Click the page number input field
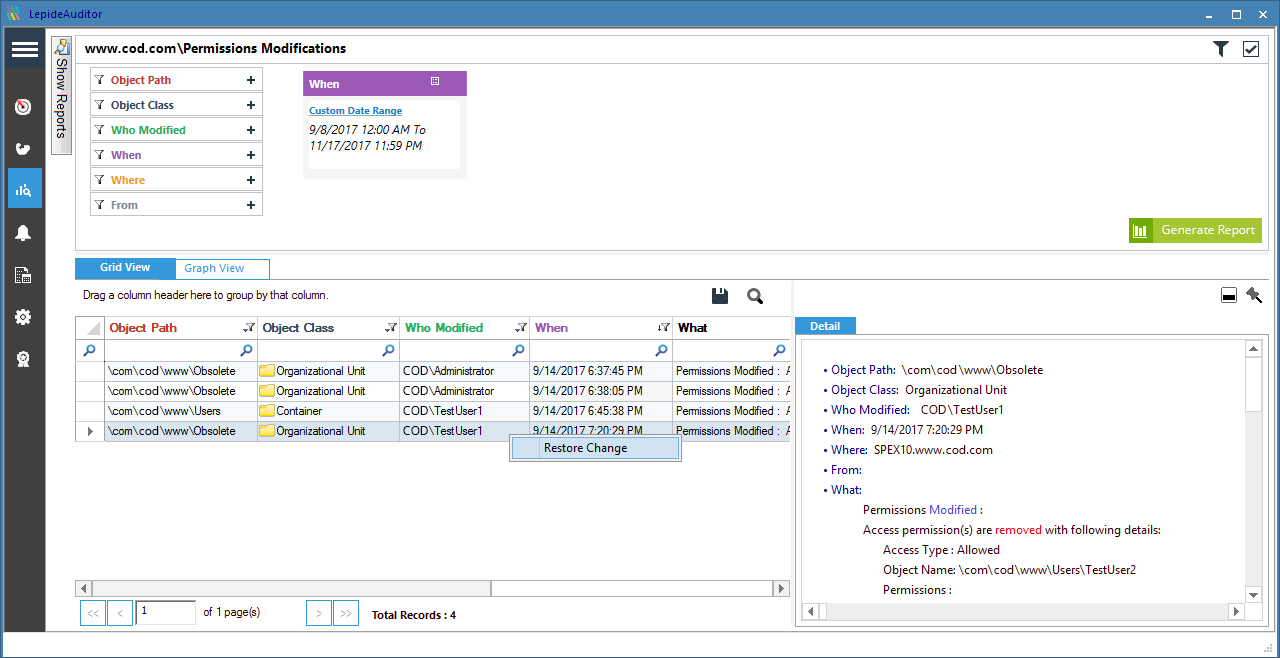 (166, 612)
